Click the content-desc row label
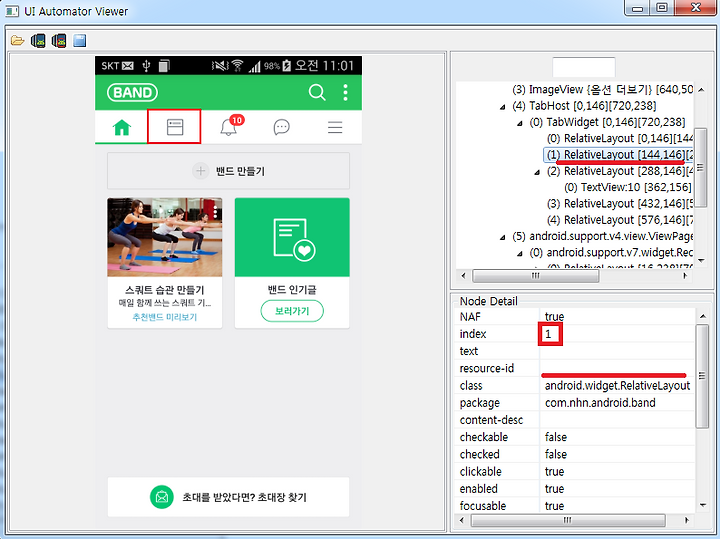 (491, 420)
